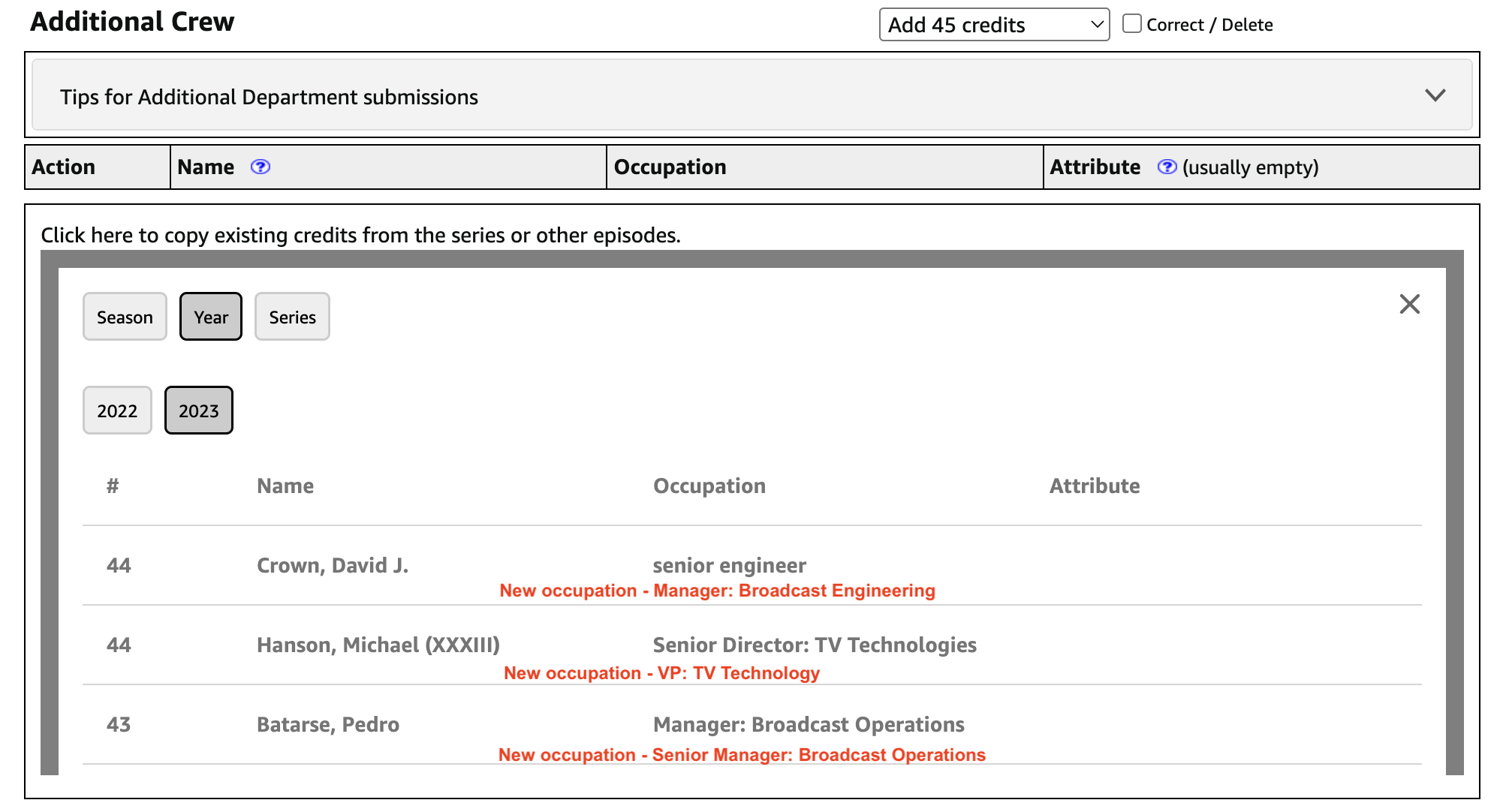Expand the Tips for Additional Department chevron
This screenshot has width=1494, height=812.
(x=1435, y=95)
